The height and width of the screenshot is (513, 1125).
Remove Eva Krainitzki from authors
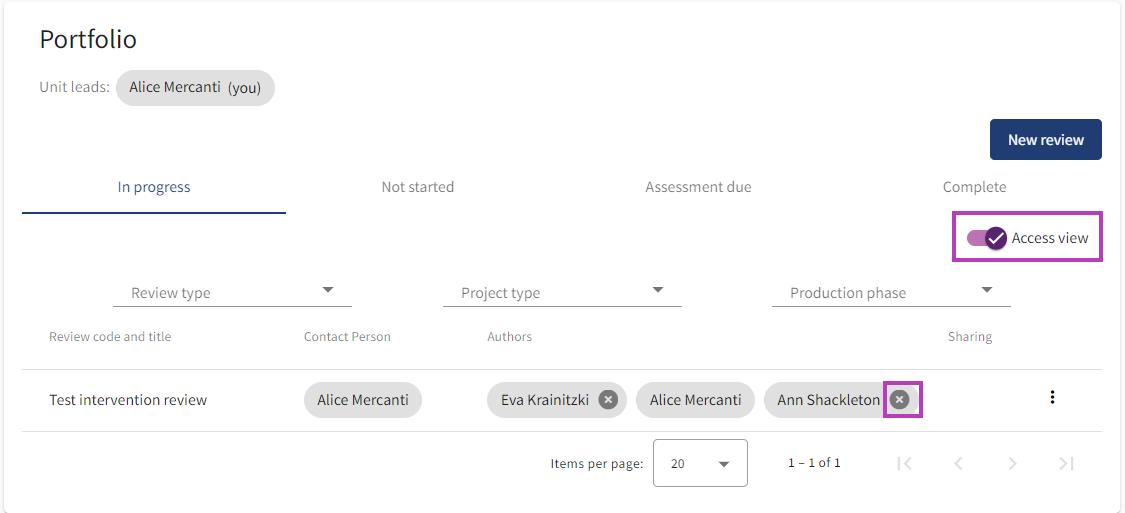tap(608, 400)
